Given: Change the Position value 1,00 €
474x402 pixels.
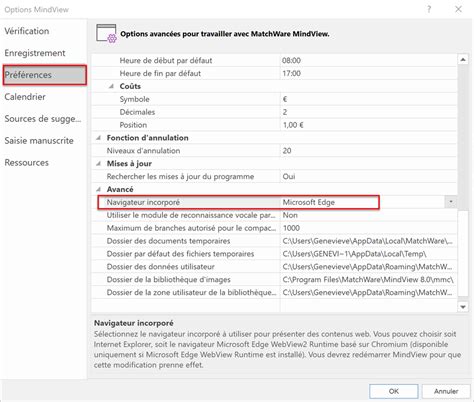Looking at the screenshot, I should click(x=293, y=125).
